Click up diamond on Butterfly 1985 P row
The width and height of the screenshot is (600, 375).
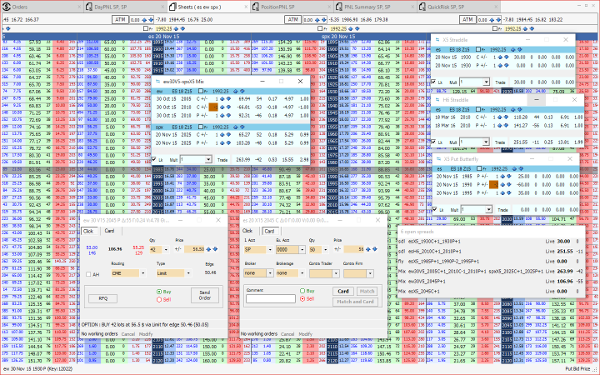503,176
